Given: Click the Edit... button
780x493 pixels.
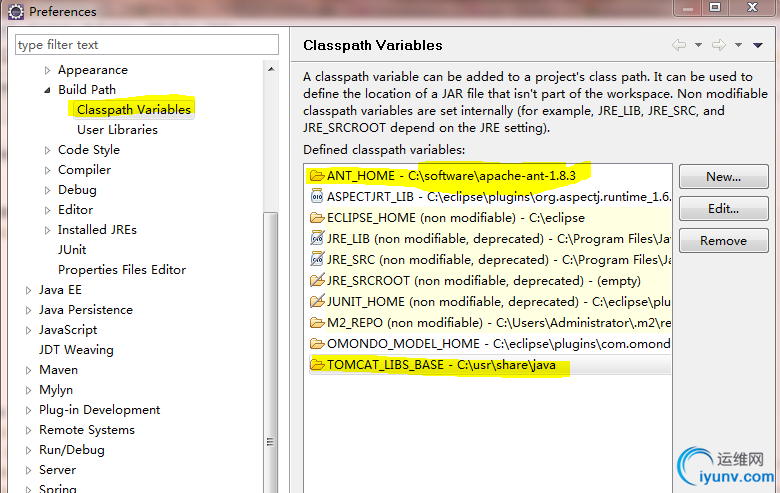Looking at the screenshot, I should tap(724, 208).
